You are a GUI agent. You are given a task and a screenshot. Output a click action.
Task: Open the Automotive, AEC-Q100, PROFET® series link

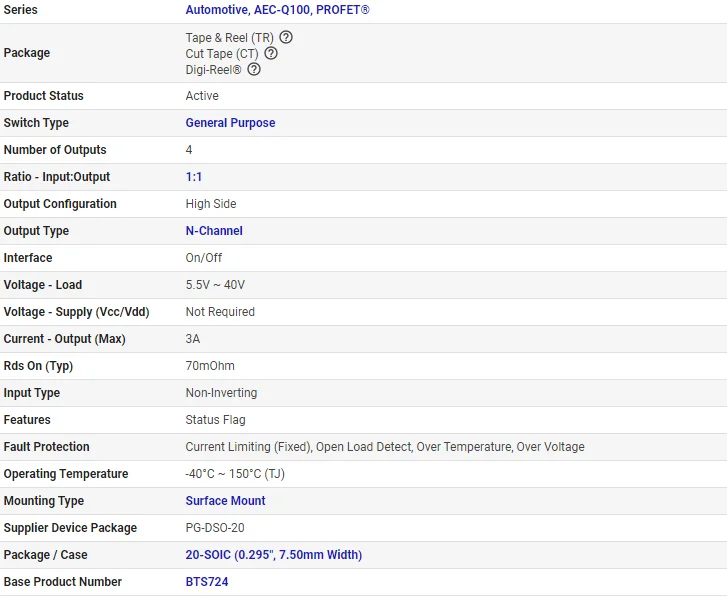(x=277, y=10)
